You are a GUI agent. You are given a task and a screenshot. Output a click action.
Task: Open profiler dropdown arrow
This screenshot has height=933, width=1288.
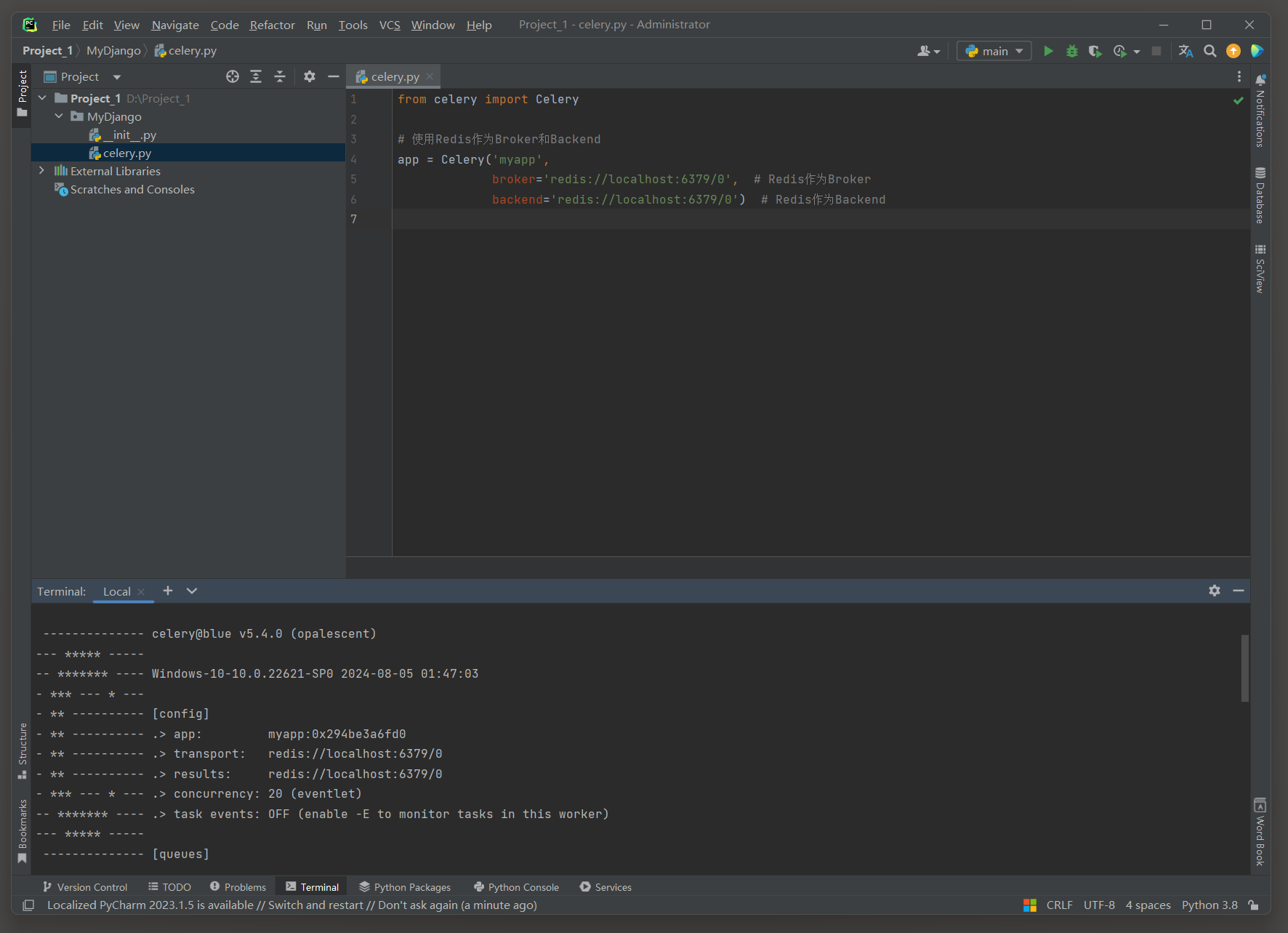pyautogui.click(x=1137, y=52)
